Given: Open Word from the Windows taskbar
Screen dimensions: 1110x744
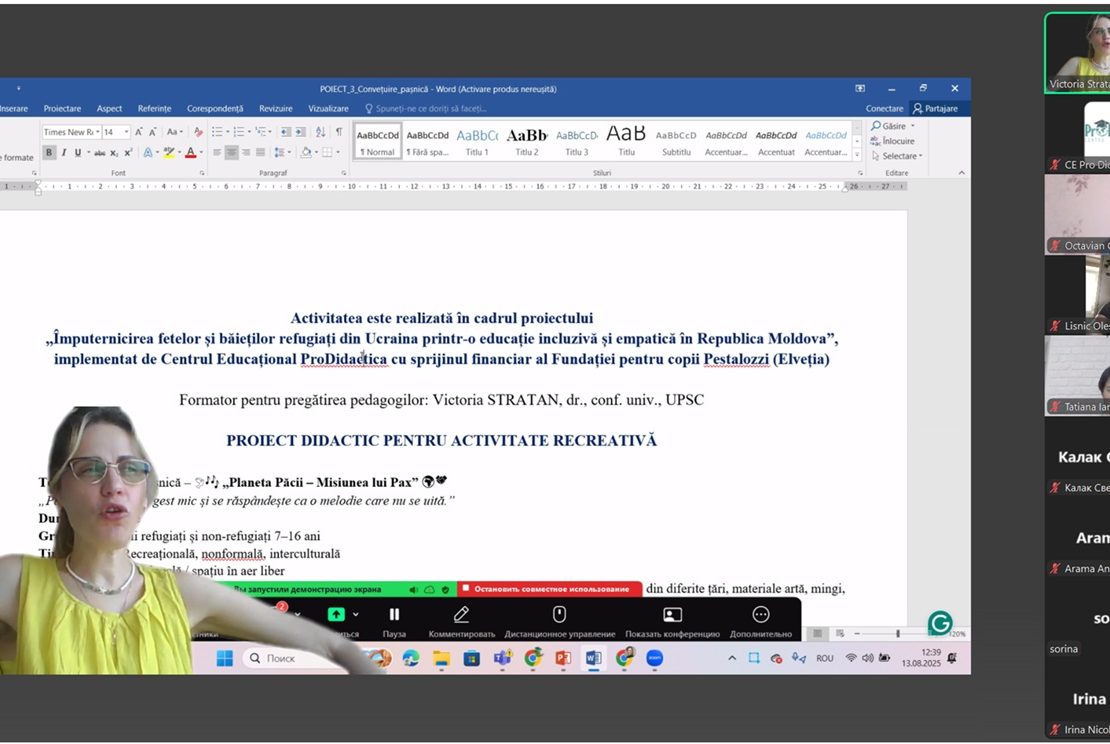Looking at the screenshot, I should pos(593,658).
